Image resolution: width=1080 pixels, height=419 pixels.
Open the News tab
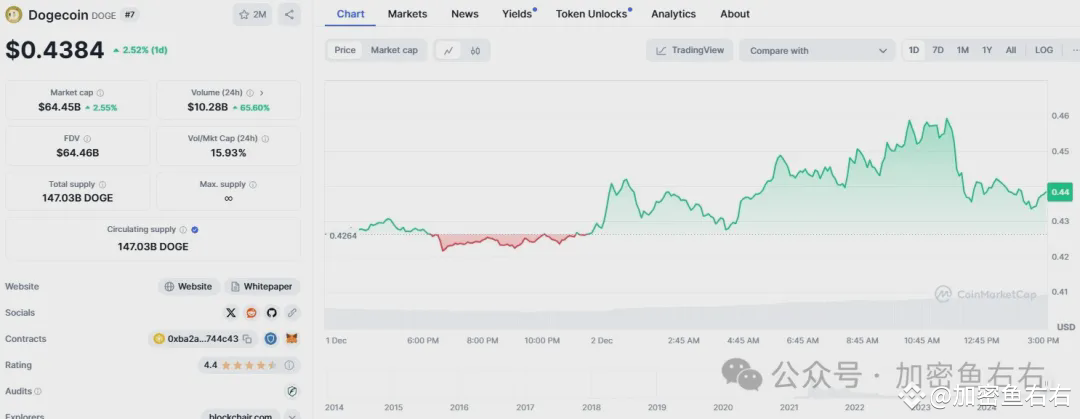click(465, 14)
